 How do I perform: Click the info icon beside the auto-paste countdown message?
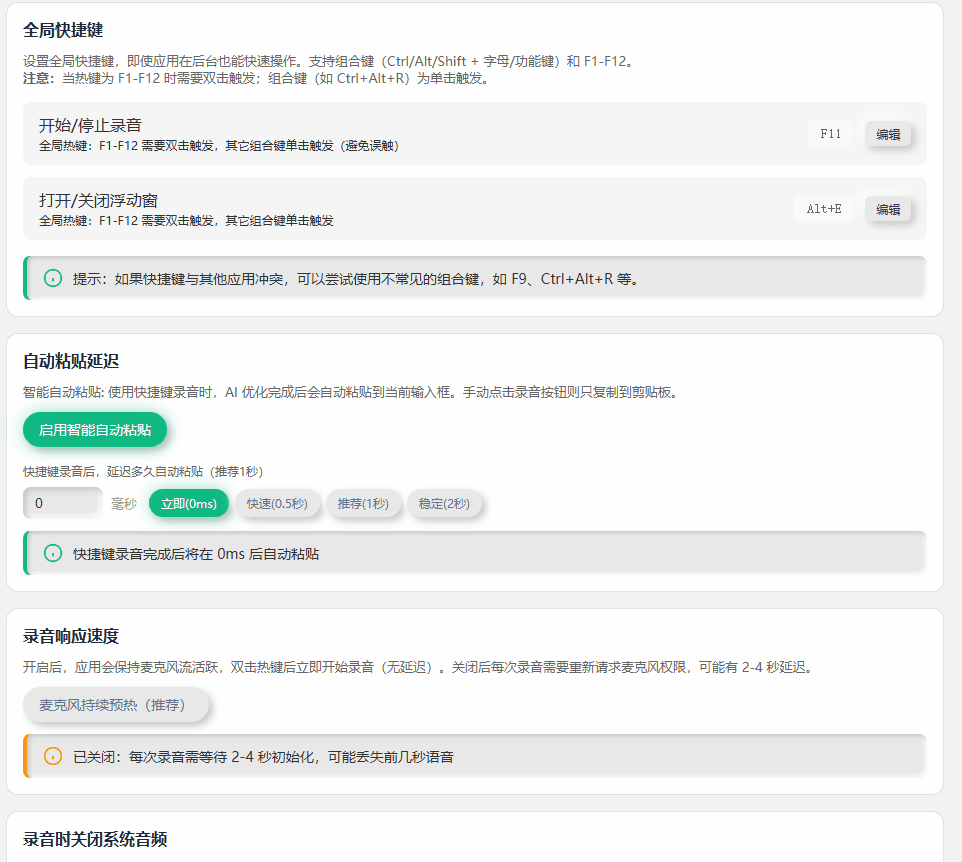tap(52, 553)
